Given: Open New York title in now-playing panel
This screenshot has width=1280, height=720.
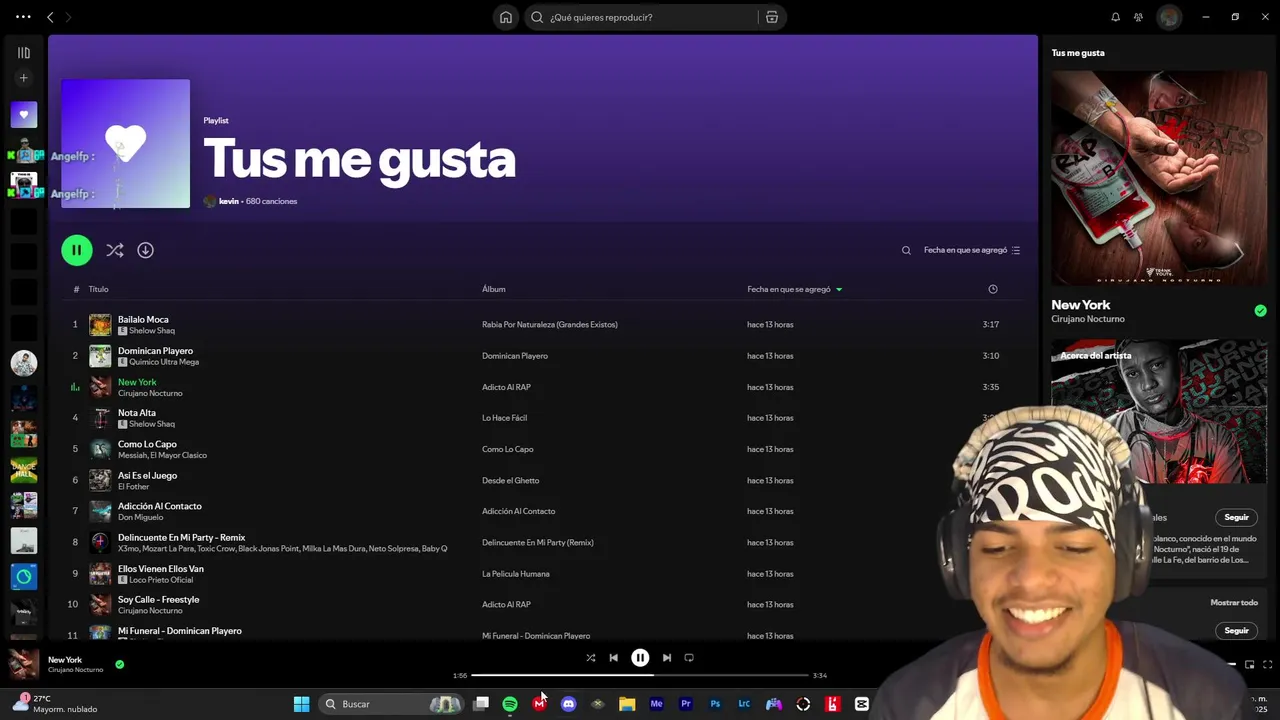Looking at the screenshot, I should [x=1081, y=305].
